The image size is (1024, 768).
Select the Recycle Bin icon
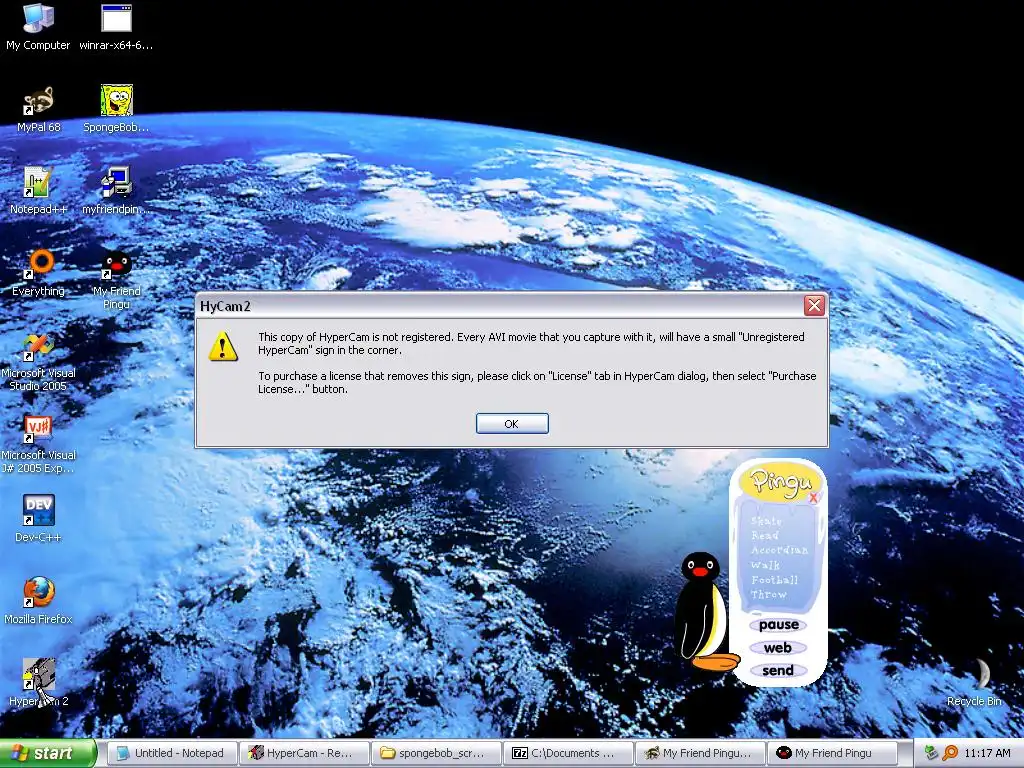(974, 683)
